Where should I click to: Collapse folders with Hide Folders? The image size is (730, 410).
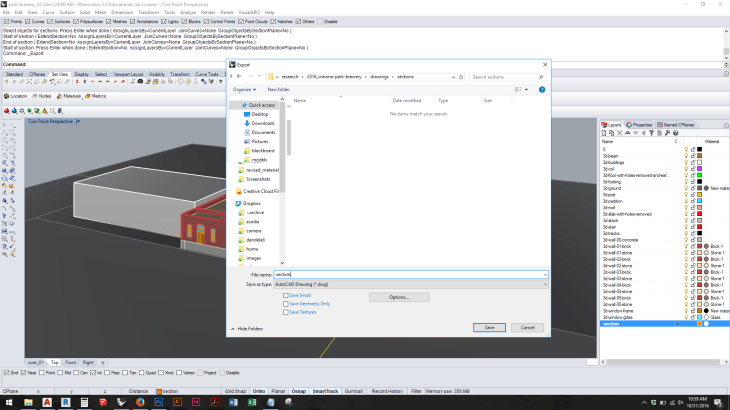point(247,328)
